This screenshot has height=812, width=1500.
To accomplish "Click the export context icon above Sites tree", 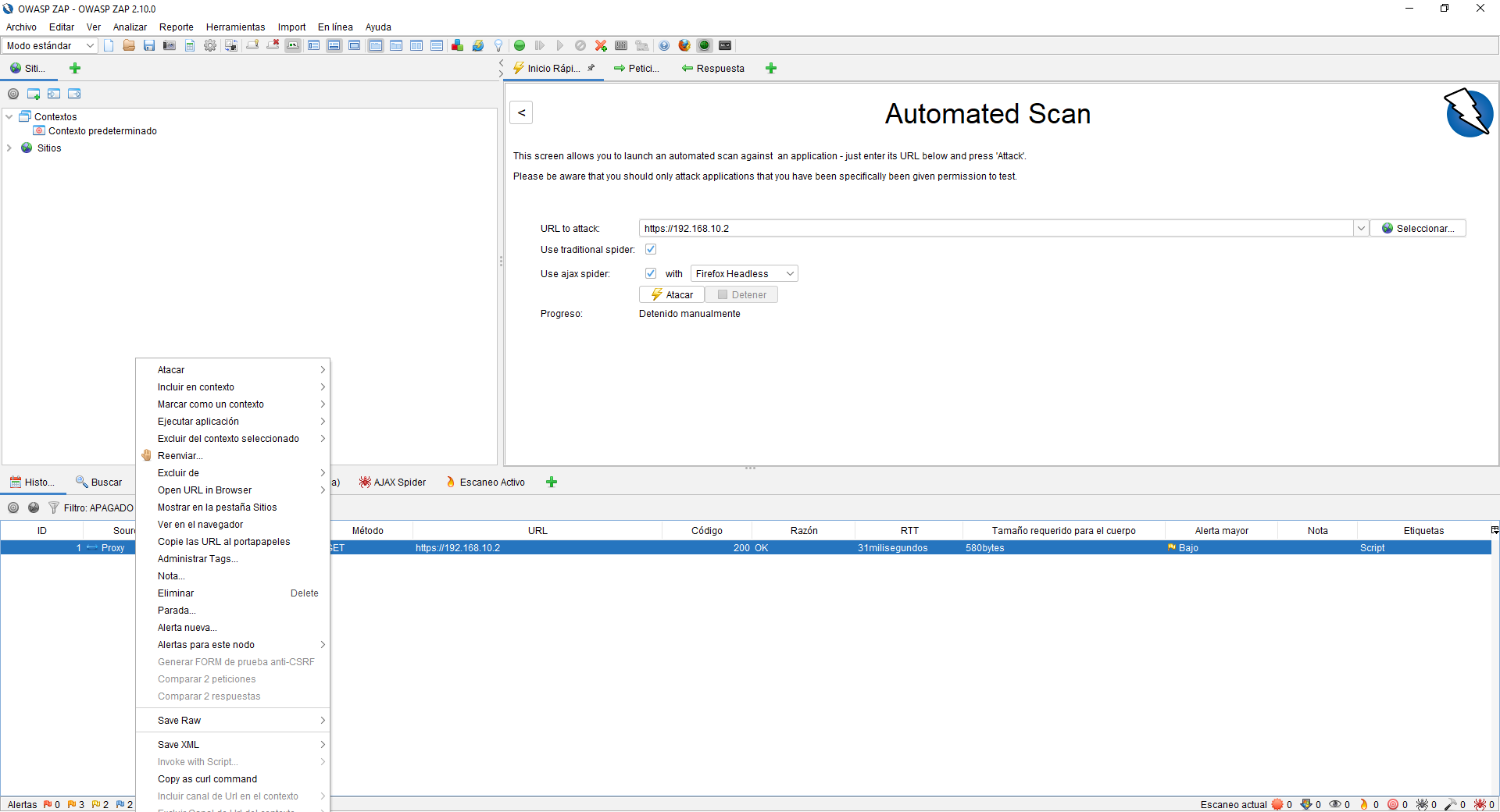I will click(x=74, y=94).
